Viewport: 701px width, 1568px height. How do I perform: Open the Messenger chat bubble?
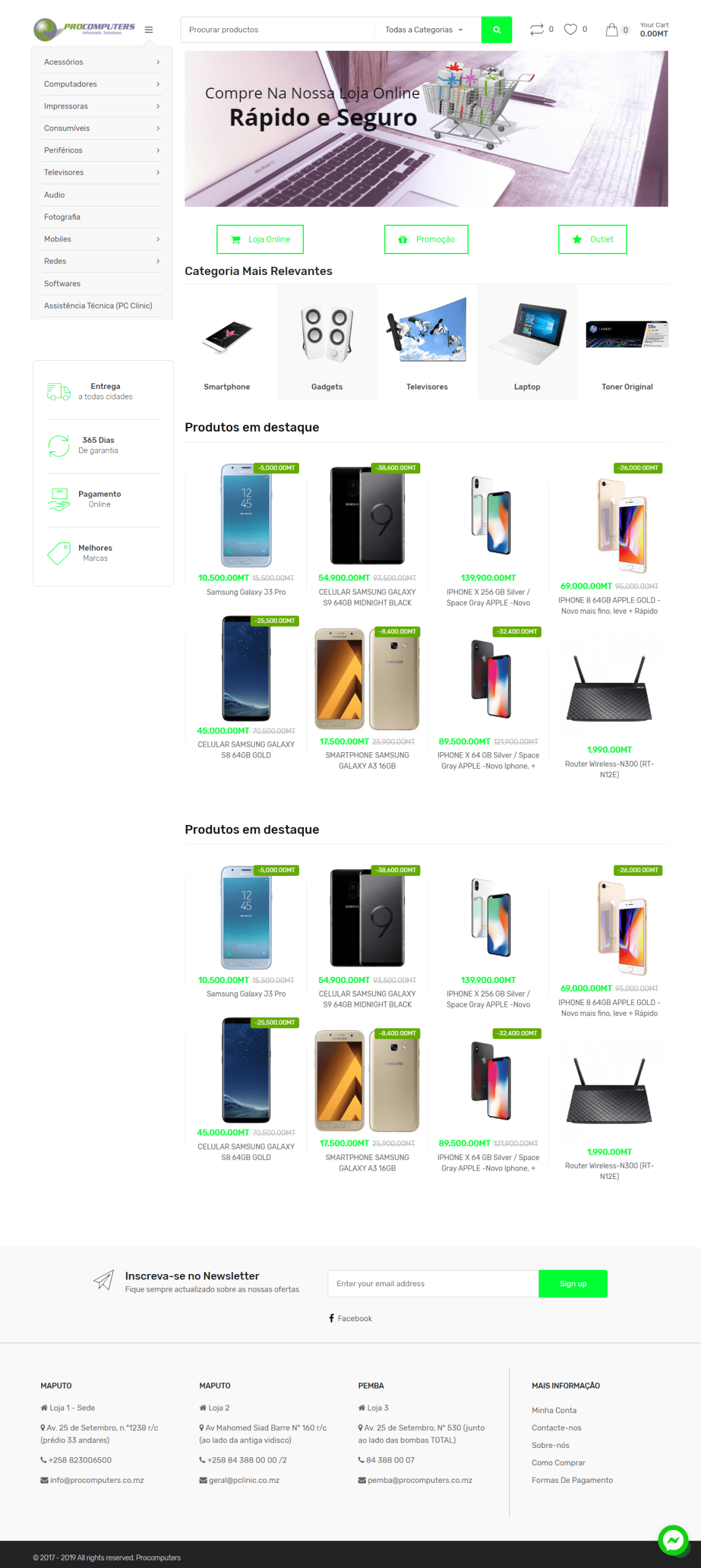(x=673, y=1540)
